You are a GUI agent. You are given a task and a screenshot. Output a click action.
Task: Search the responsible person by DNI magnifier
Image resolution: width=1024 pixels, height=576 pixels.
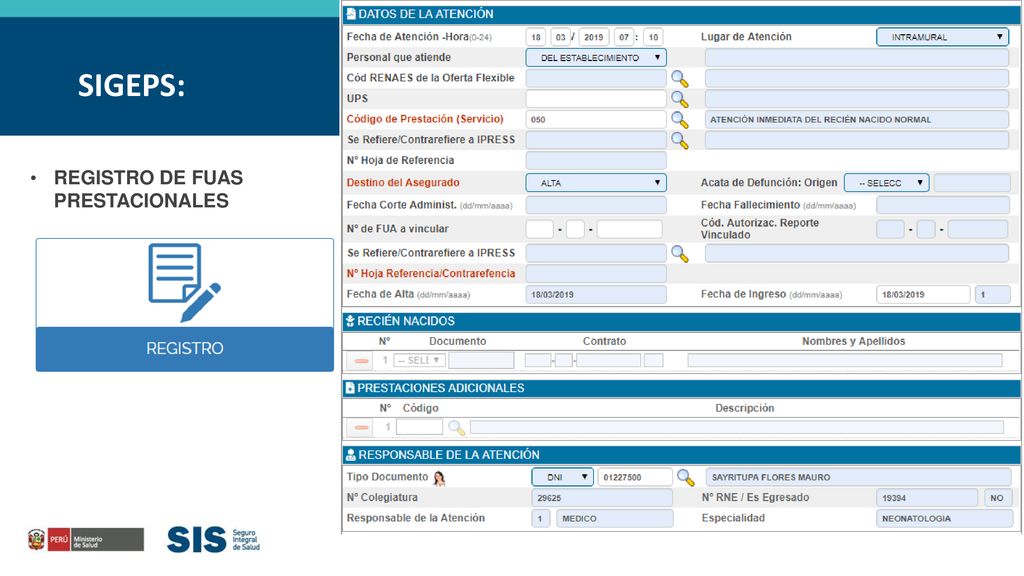point(686,478)
